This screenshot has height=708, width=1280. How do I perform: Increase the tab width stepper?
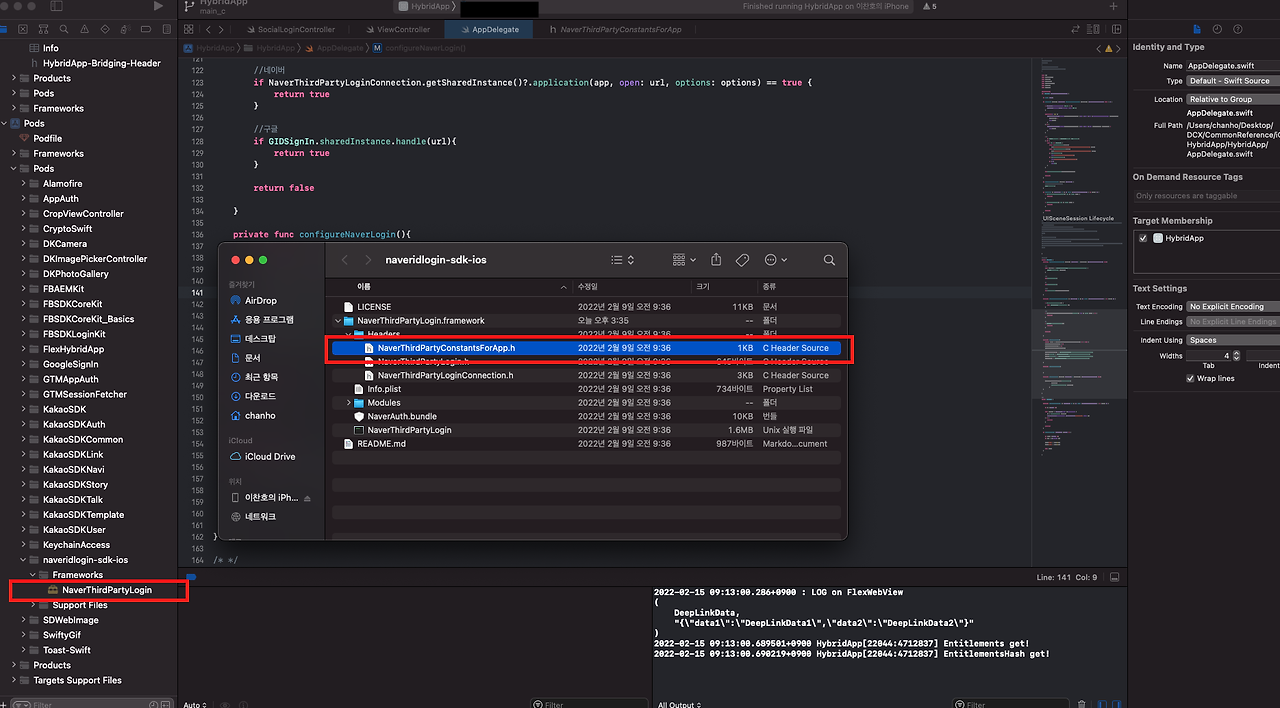(1237, 353)
